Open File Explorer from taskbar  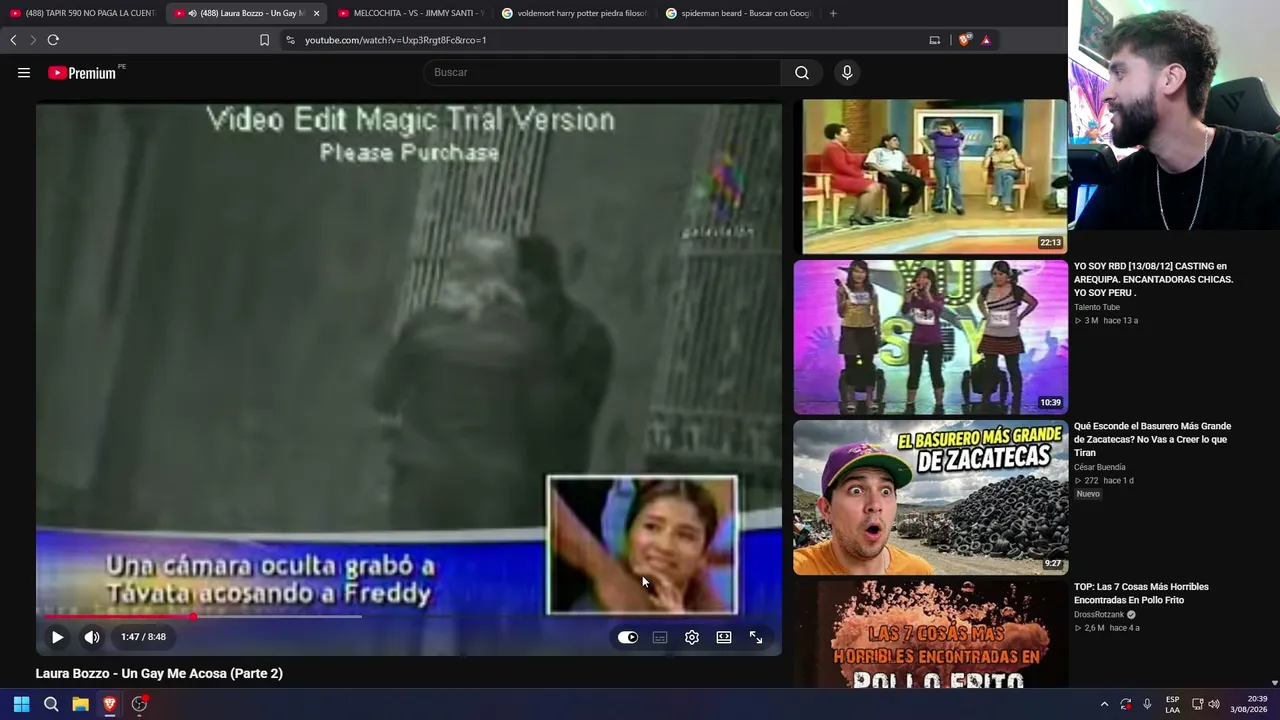80,704
